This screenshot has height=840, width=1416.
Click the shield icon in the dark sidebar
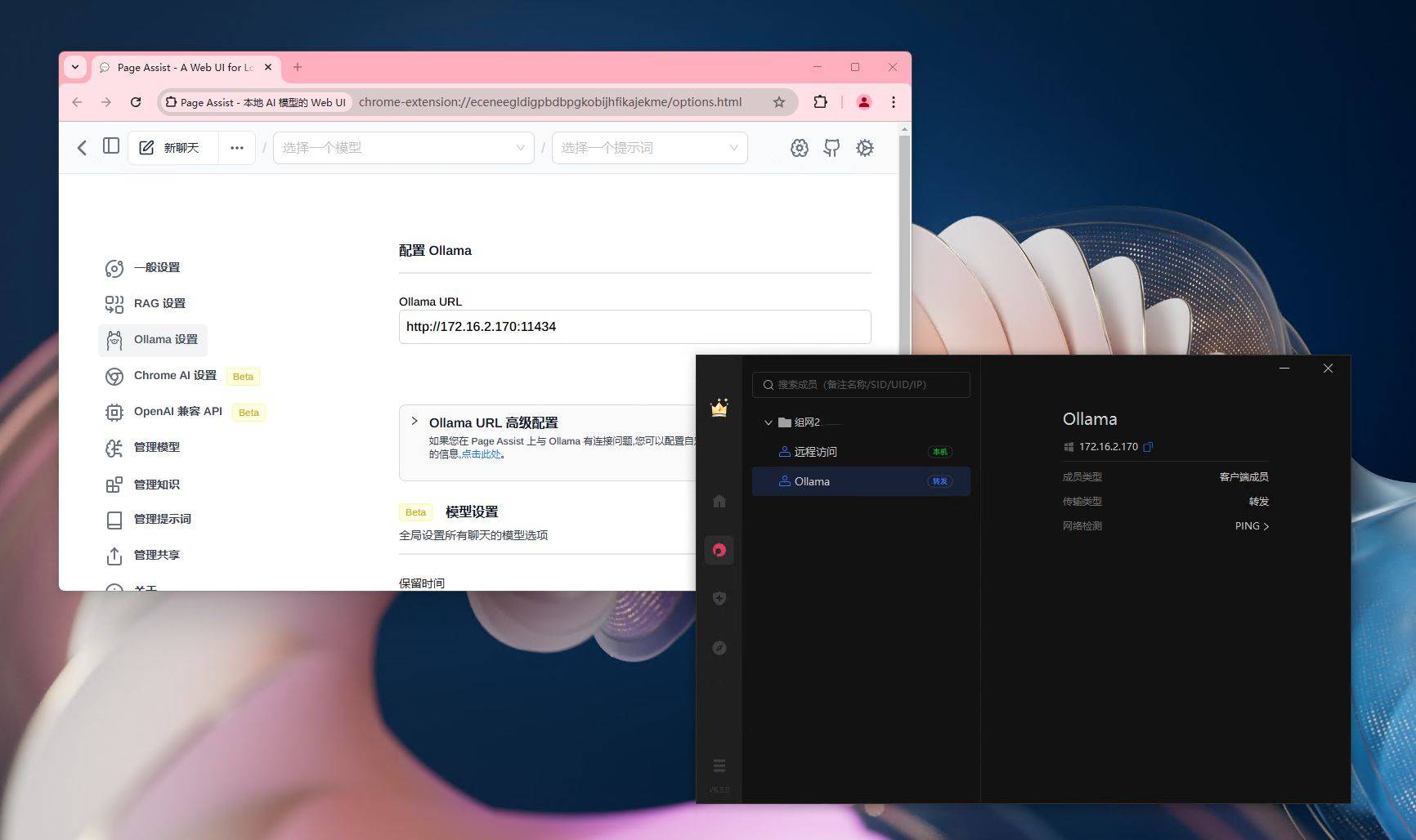[719, 597]
